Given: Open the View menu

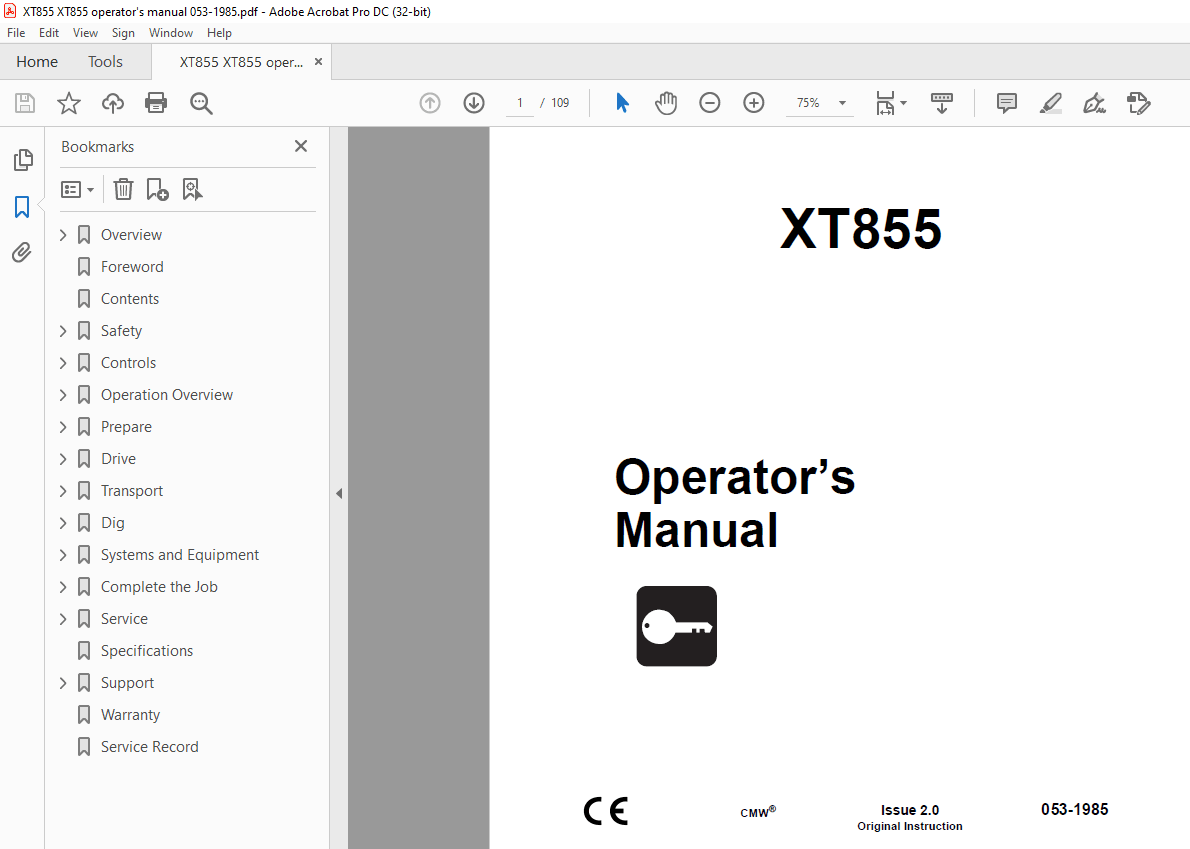Looking at the screenshot, I should click(85, 32).
